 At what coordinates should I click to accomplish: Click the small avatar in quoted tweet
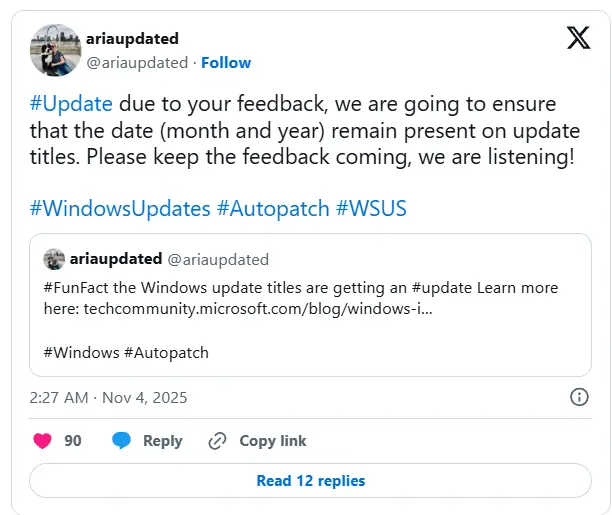point(54,259)
